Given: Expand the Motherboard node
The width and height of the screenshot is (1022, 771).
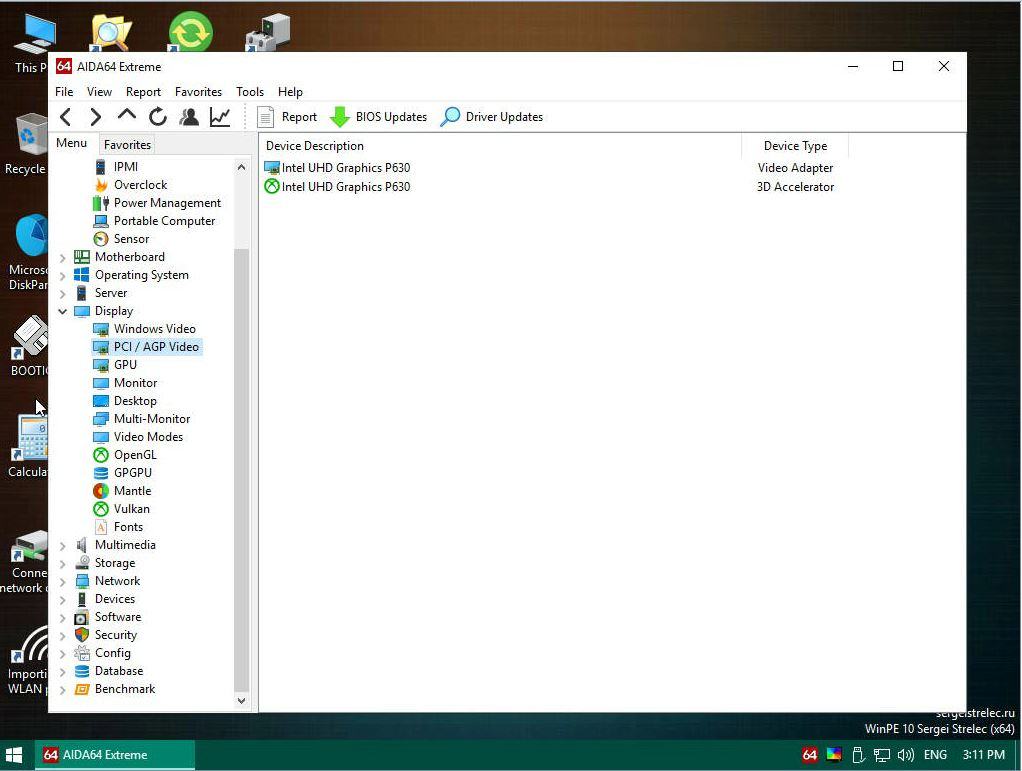Looking at the screenshot, I should pos(63,258).
